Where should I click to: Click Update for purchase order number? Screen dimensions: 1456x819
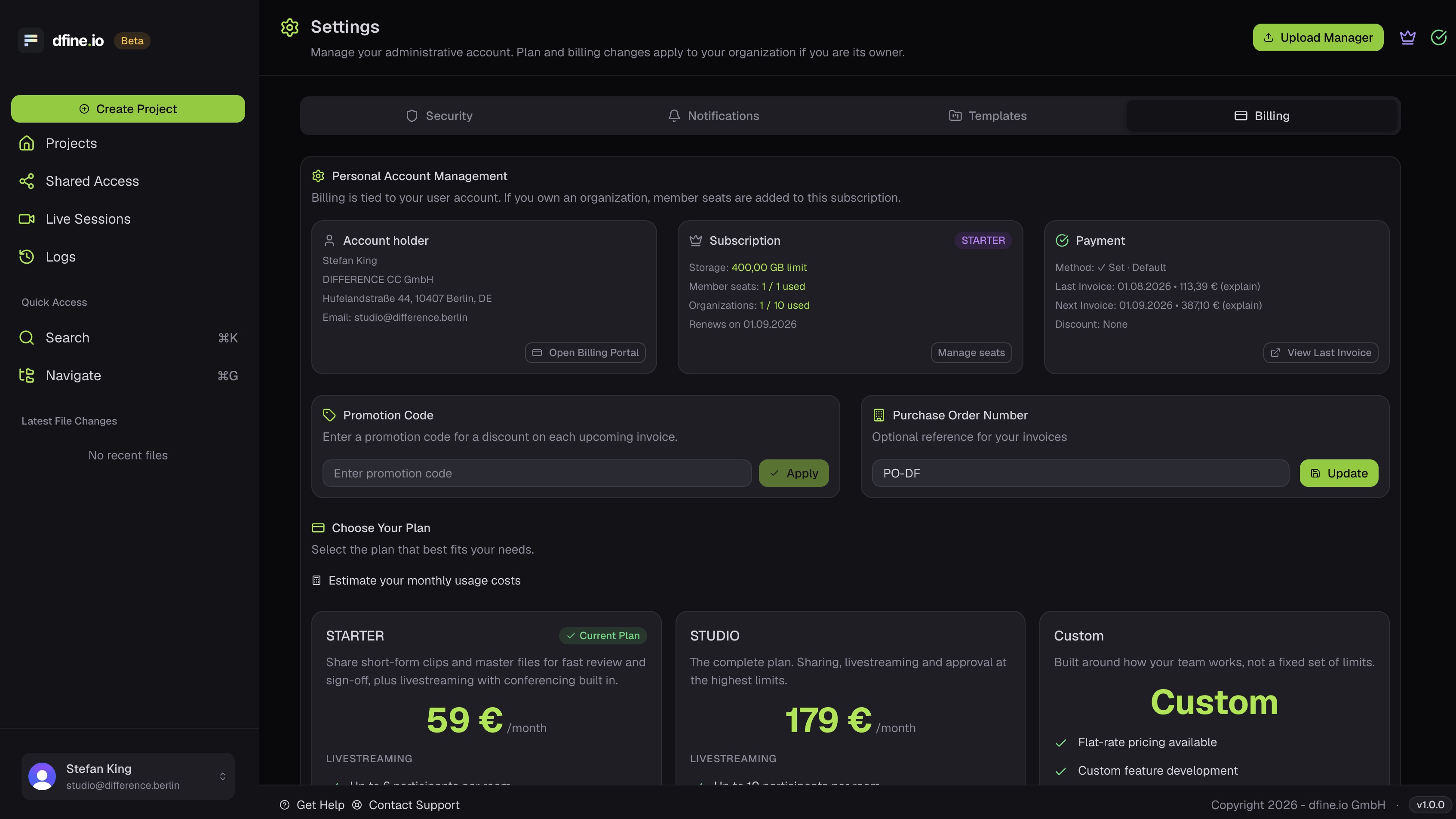(1339, 473)
